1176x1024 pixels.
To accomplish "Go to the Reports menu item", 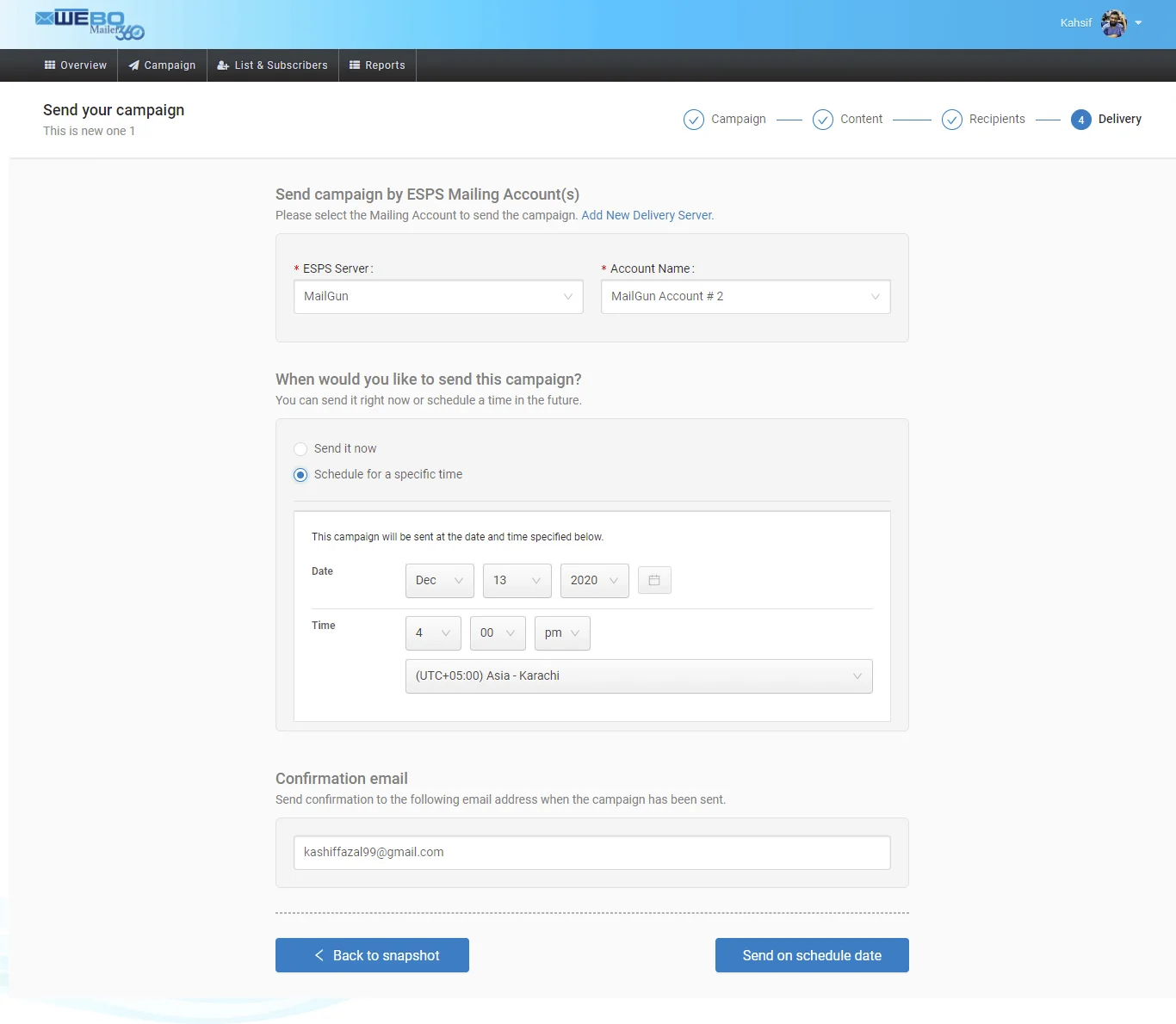I will tap(377, 65).
